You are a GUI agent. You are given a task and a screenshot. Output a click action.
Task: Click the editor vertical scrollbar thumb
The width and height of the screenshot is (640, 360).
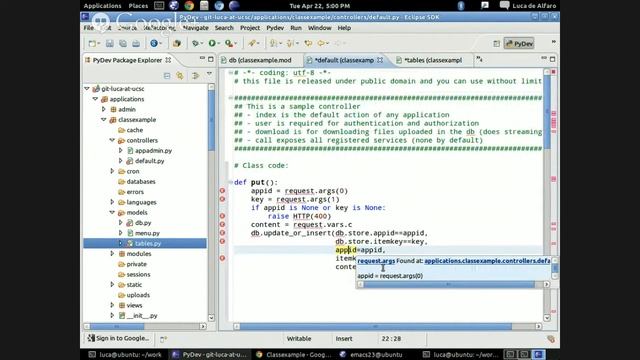coord(547,112)
